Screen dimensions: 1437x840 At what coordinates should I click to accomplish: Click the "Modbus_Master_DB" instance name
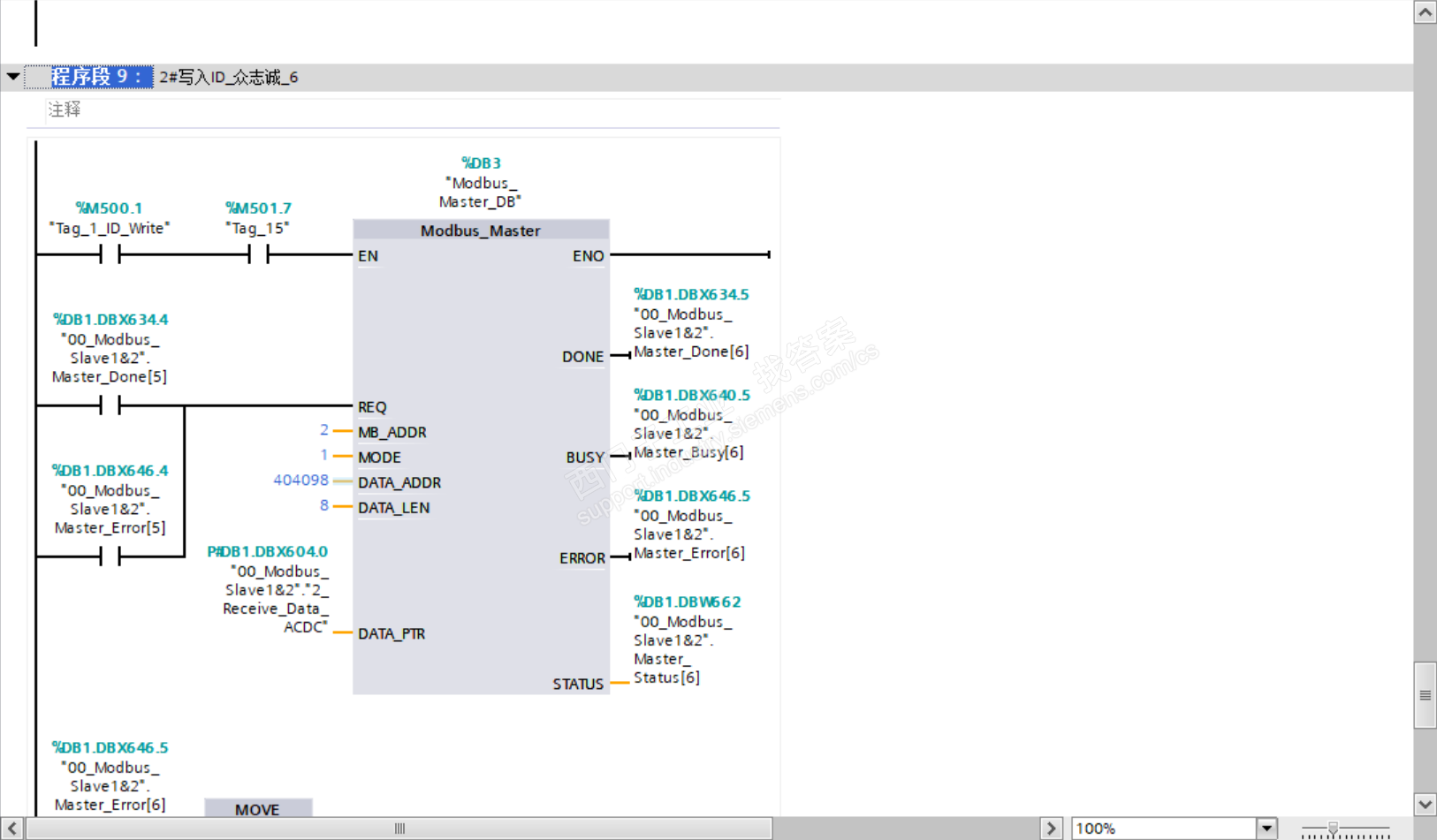481,193
